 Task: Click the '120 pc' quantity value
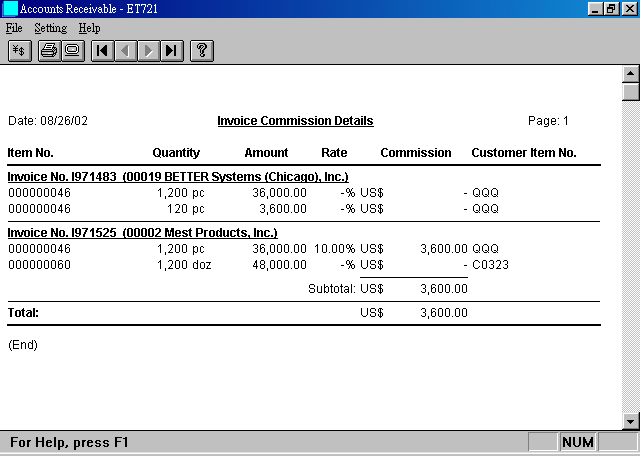point(186,209)
